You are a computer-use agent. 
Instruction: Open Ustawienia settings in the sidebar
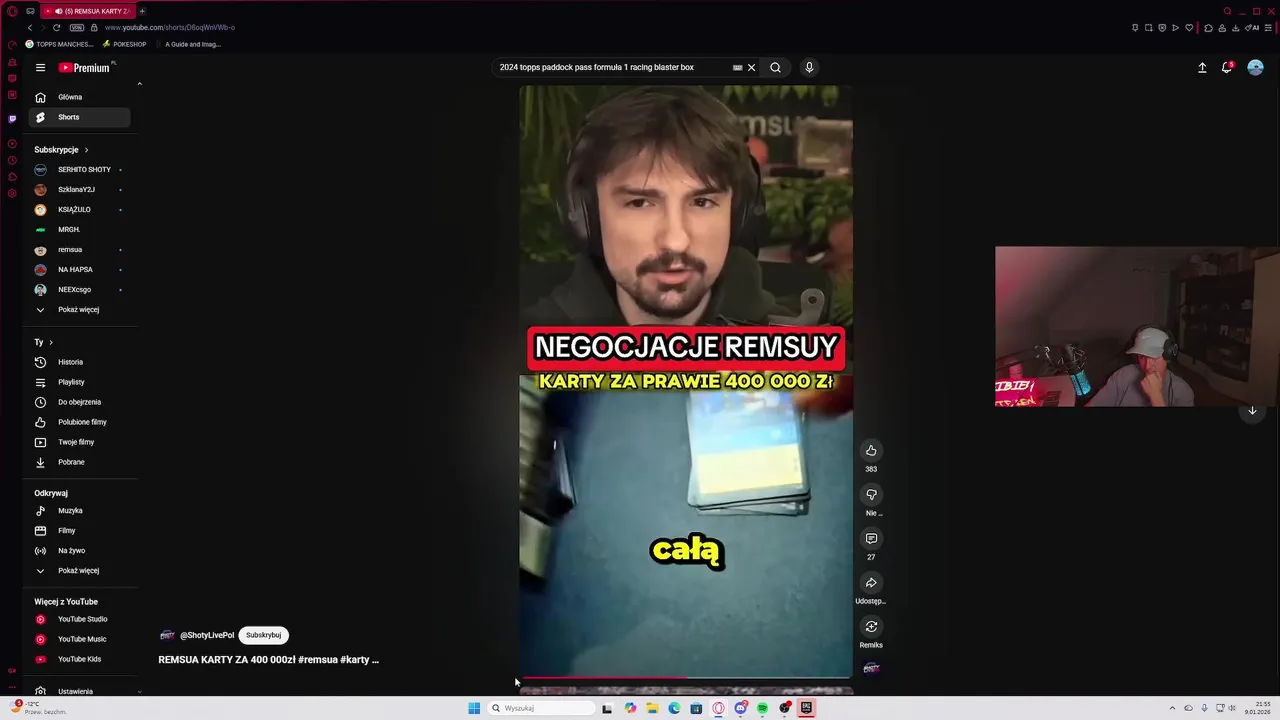tap(80, 691)
